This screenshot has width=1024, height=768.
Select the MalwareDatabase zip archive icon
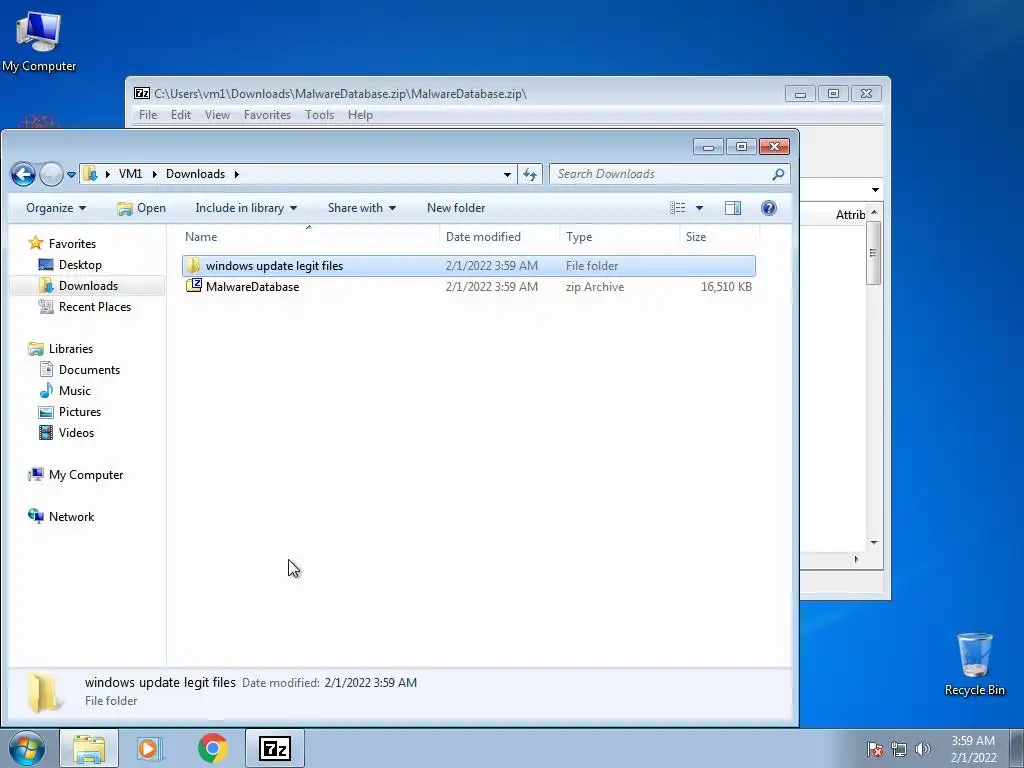tap(194, 286)
